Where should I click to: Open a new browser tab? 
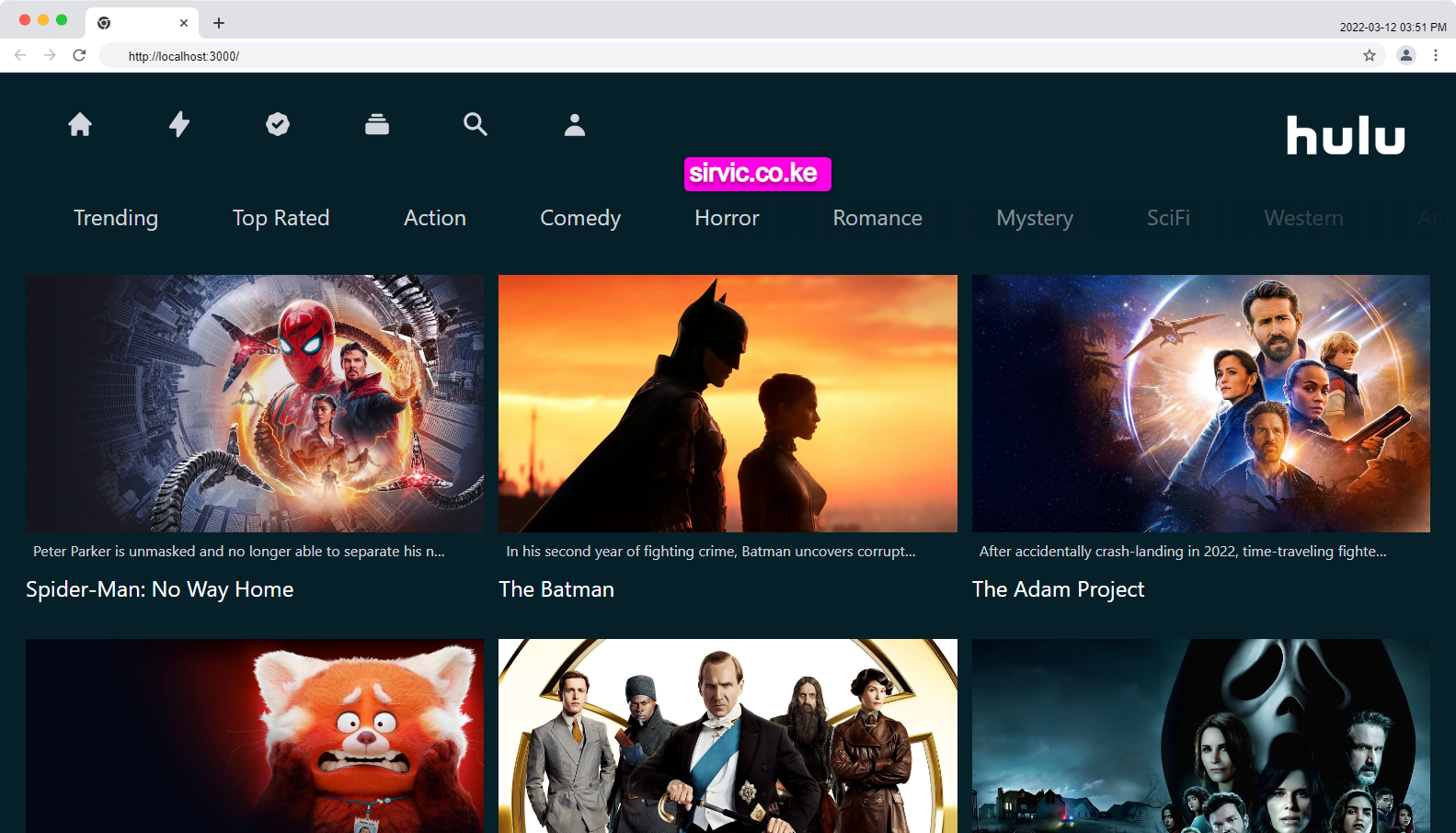219,23
